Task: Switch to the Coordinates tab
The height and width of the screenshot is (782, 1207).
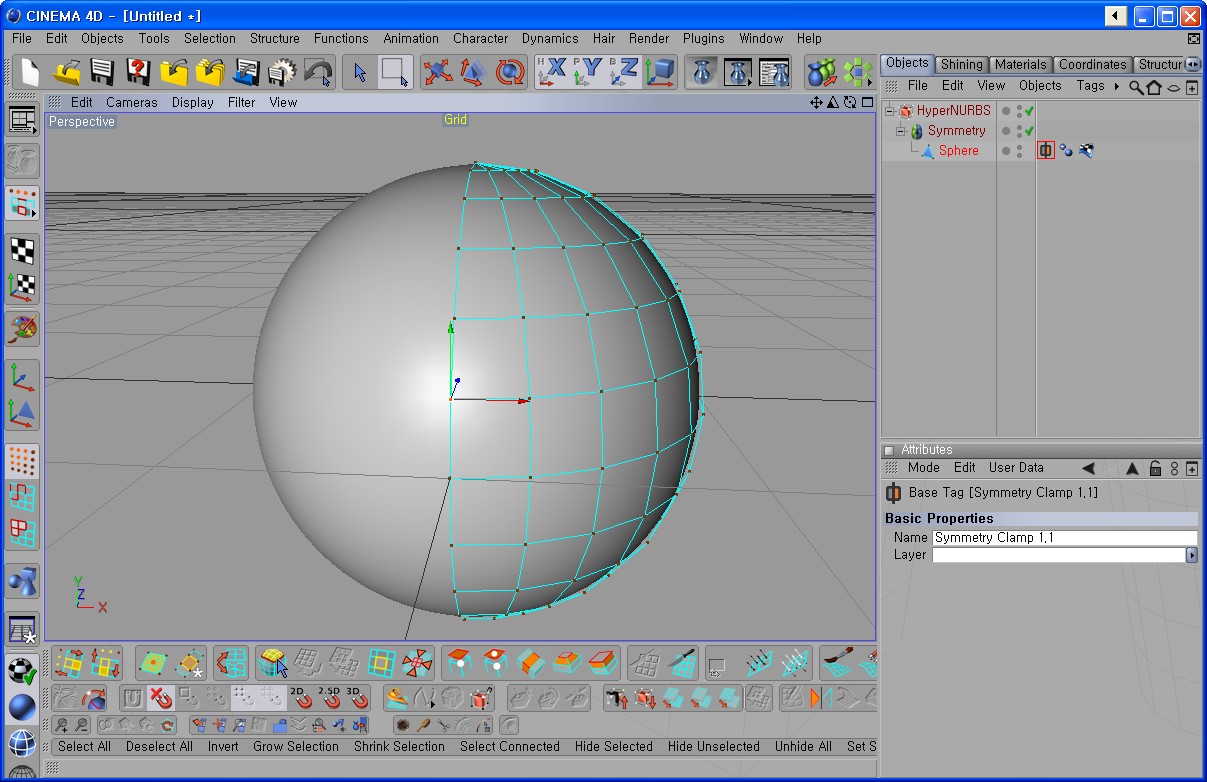Action: [x=1093, y=64]
